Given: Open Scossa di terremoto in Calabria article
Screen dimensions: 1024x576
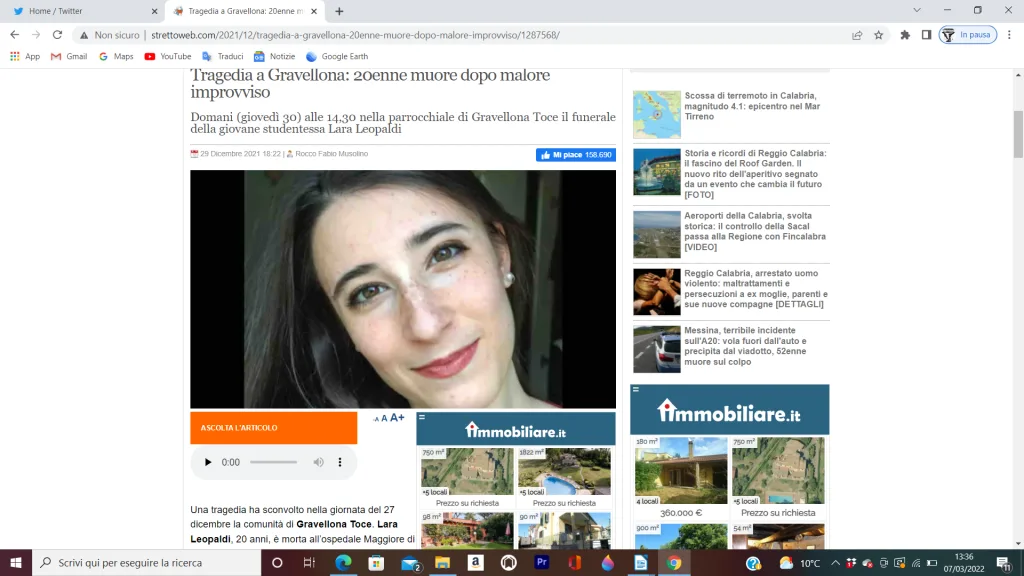Looking at the screenshot, I should click(752, 106).
